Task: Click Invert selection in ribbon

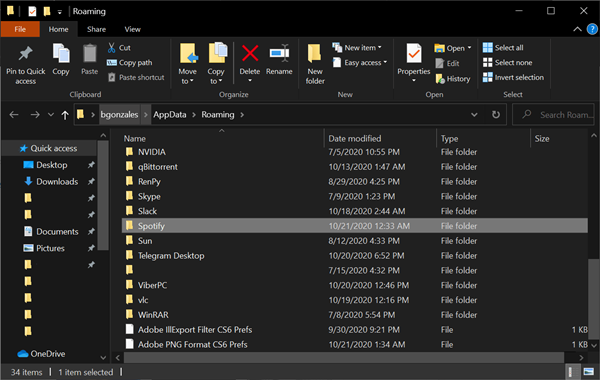Action: tap(513, 77)
